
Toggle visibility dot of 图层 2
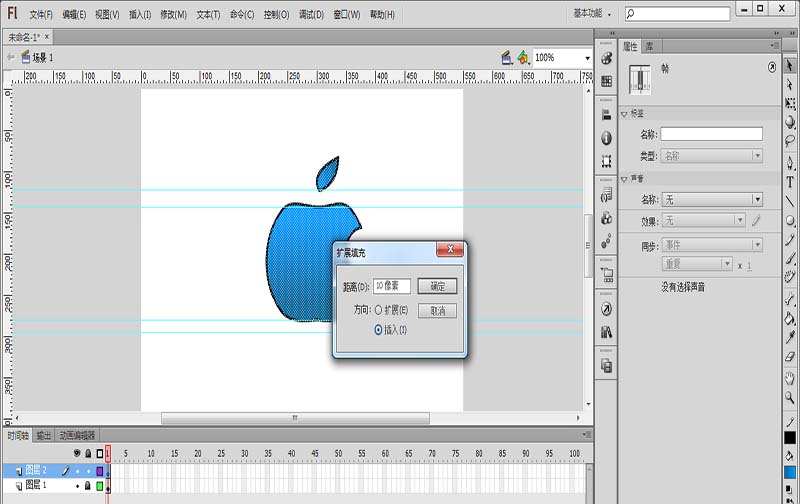78,471
